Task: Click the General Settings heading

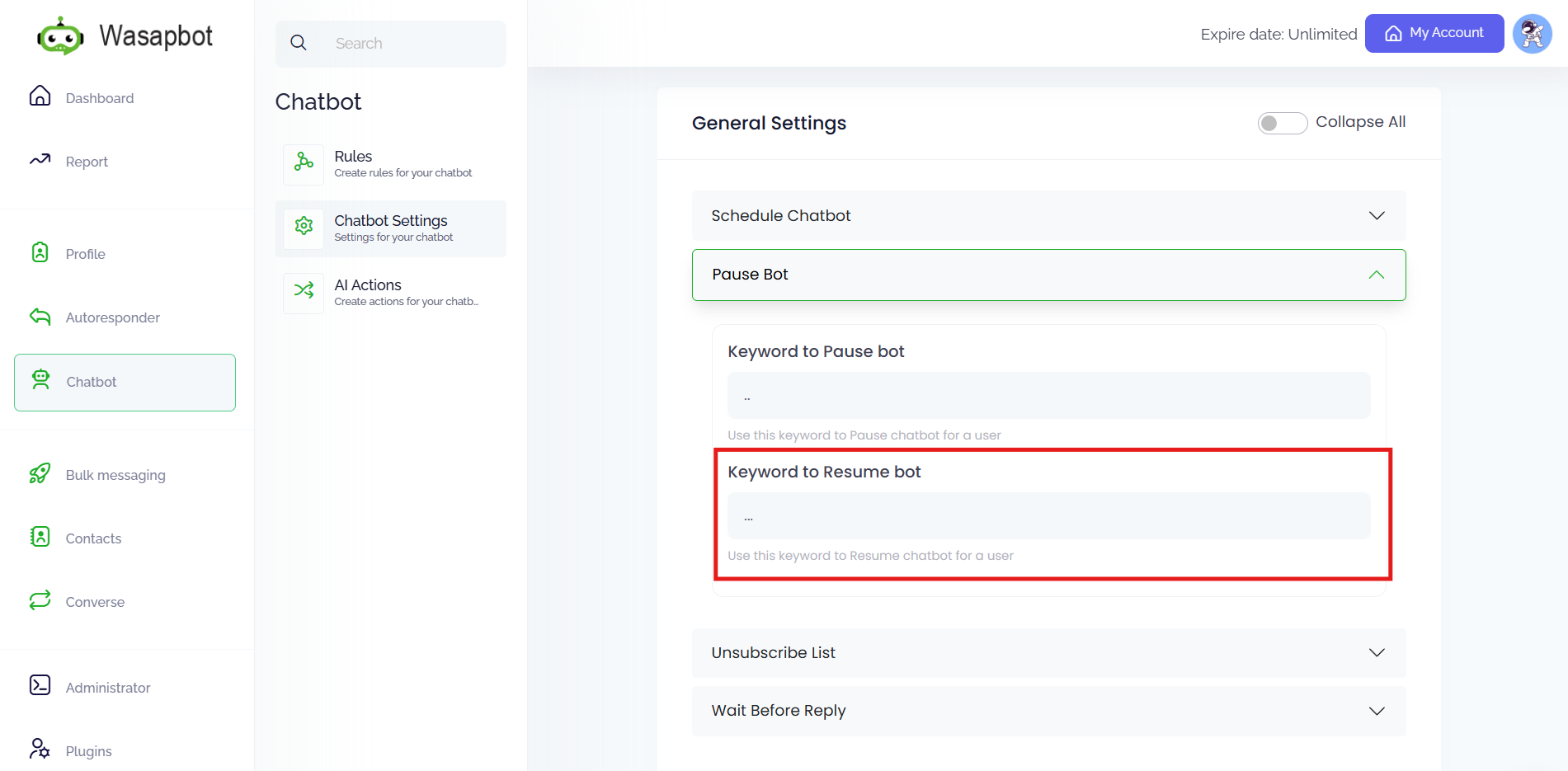Action: click(x=769, y=123)
